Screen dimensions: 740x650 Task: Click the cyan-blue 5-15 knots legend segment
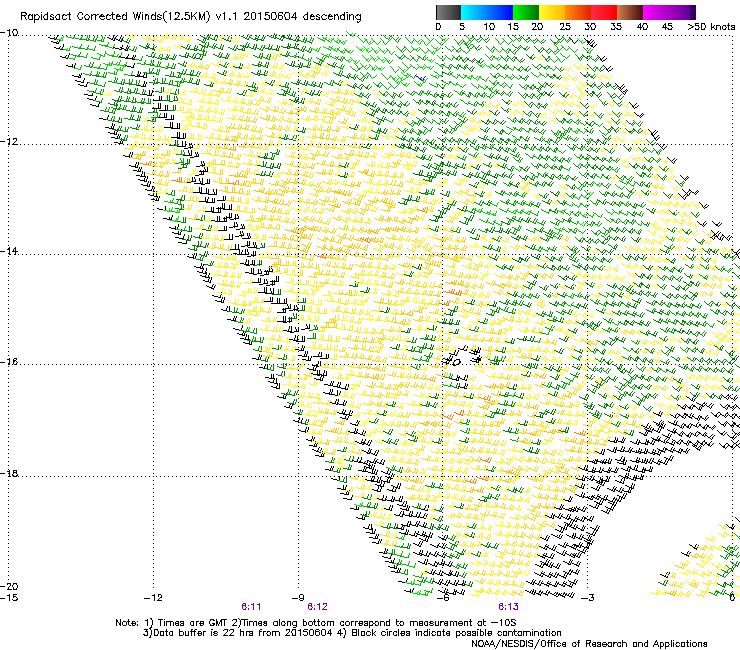click(x=487, y=12)
